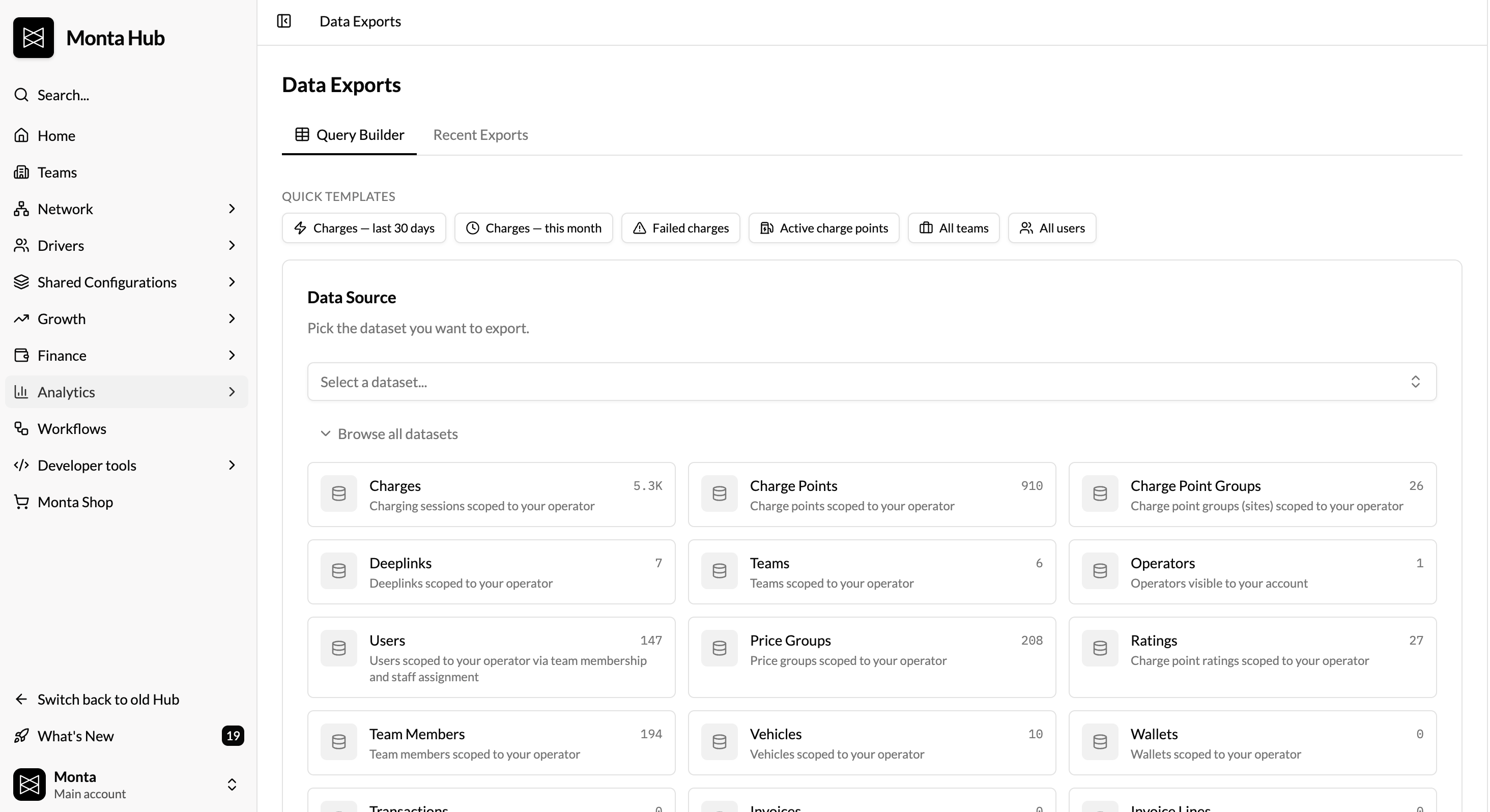Apply the Active charge points template
This screenshot has height=812, width=1490.
click(824, 228)
